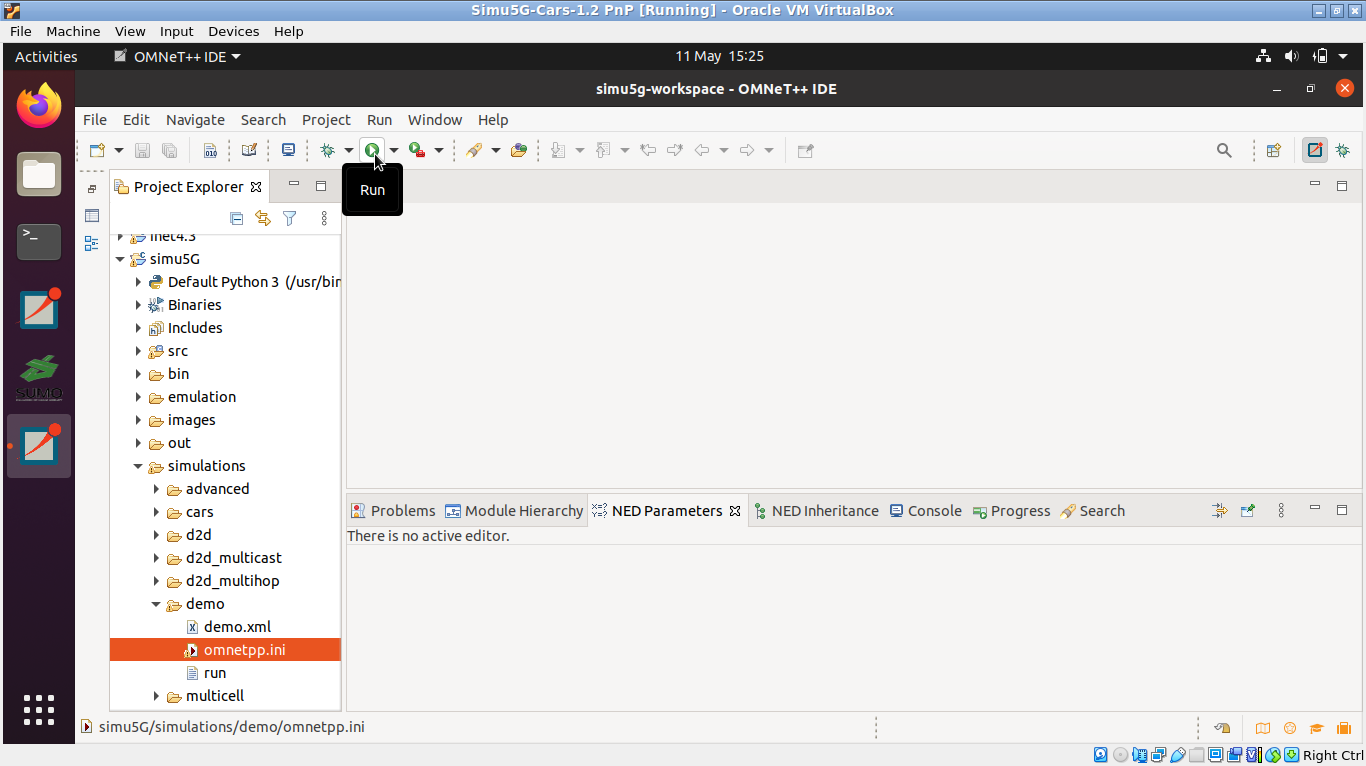
Task: Switch to the Progress tab
Action: click(1011, 511)
